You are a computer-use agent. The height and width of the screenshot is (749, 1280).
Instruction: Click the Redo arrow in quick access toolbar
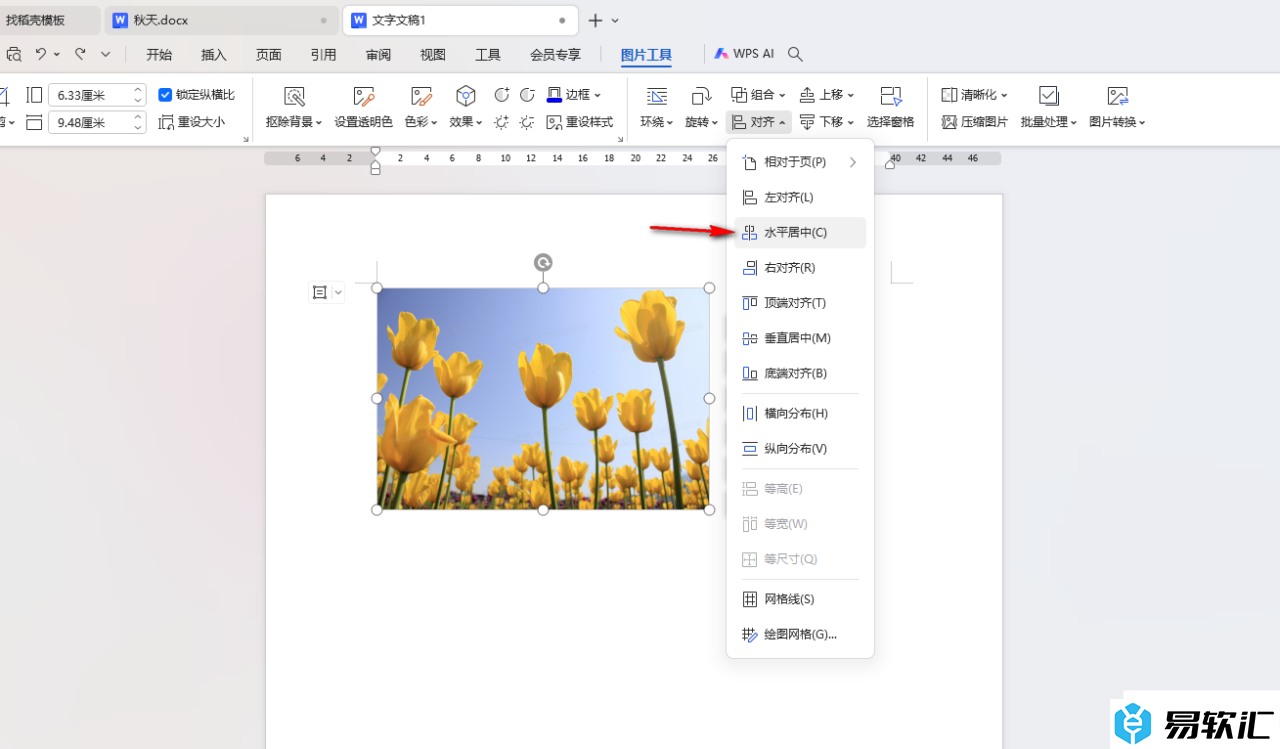[80, 54]
